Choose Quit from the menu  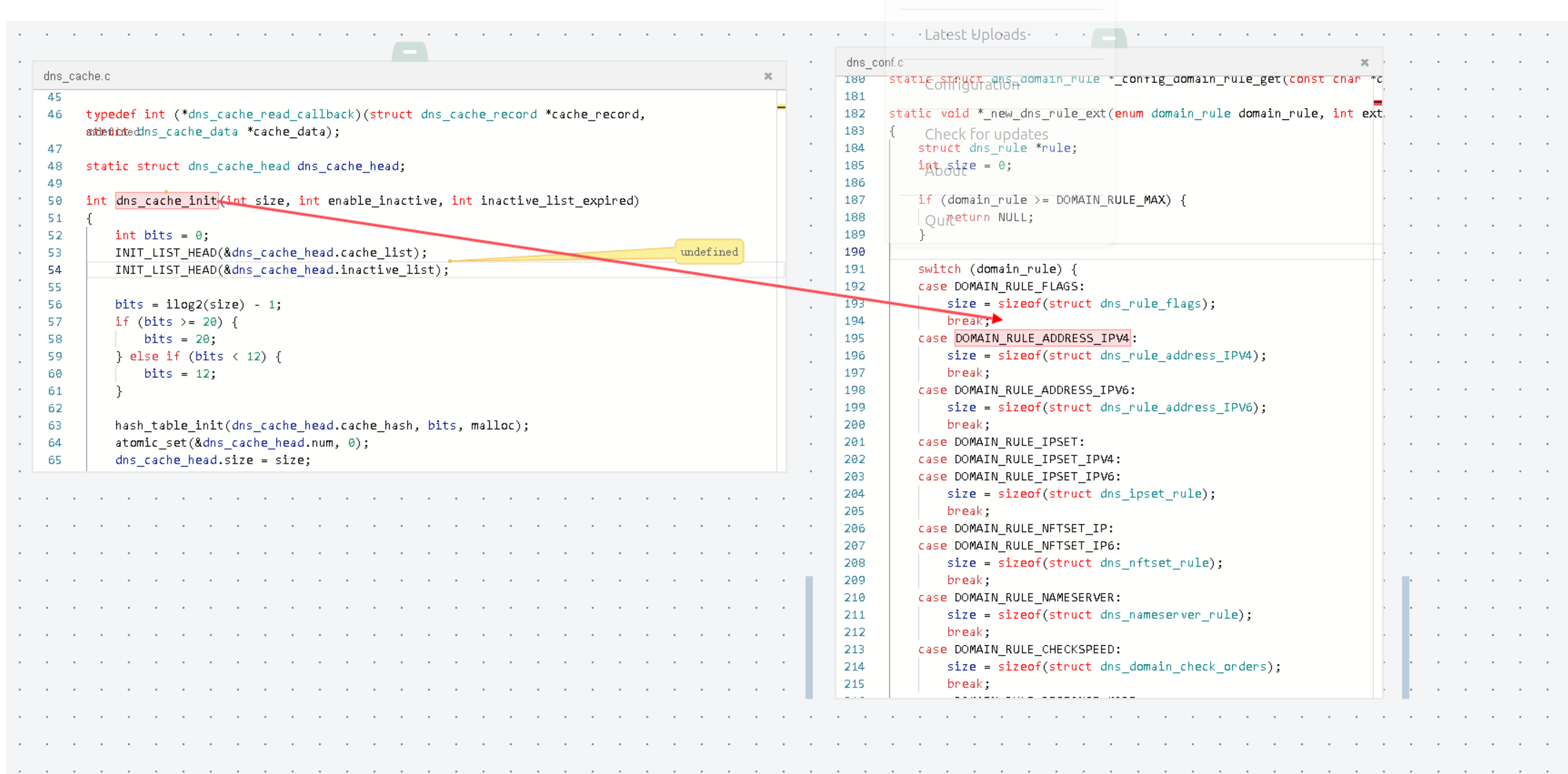point(939,221)
